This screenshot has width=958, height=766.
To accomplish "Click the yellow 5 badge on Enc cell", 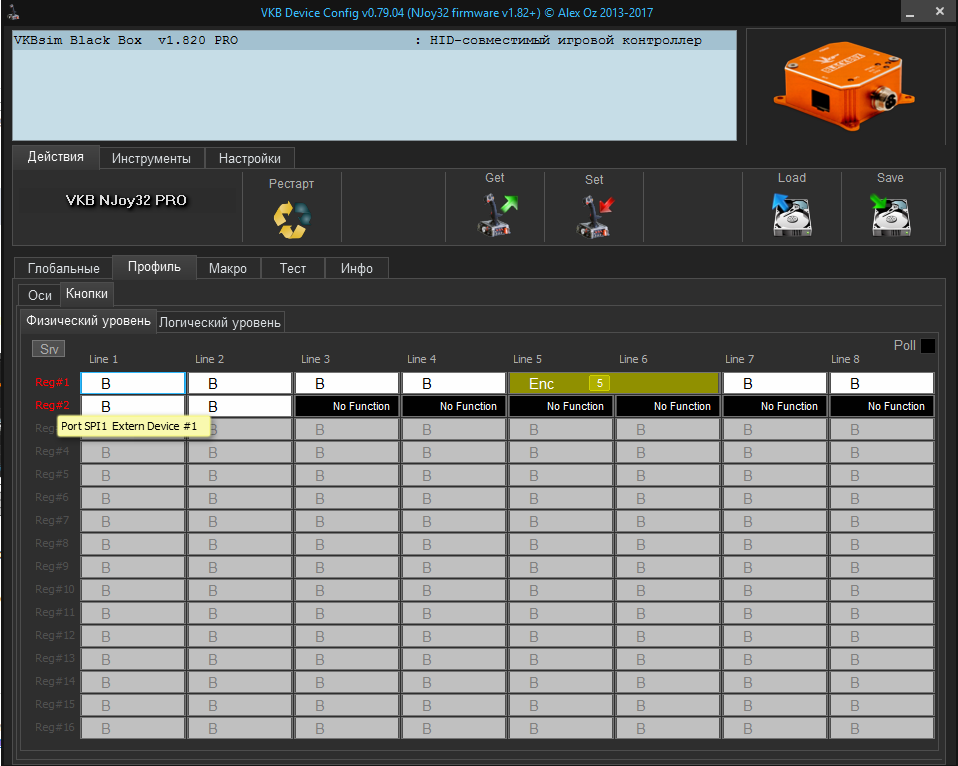I will [599, 383].
